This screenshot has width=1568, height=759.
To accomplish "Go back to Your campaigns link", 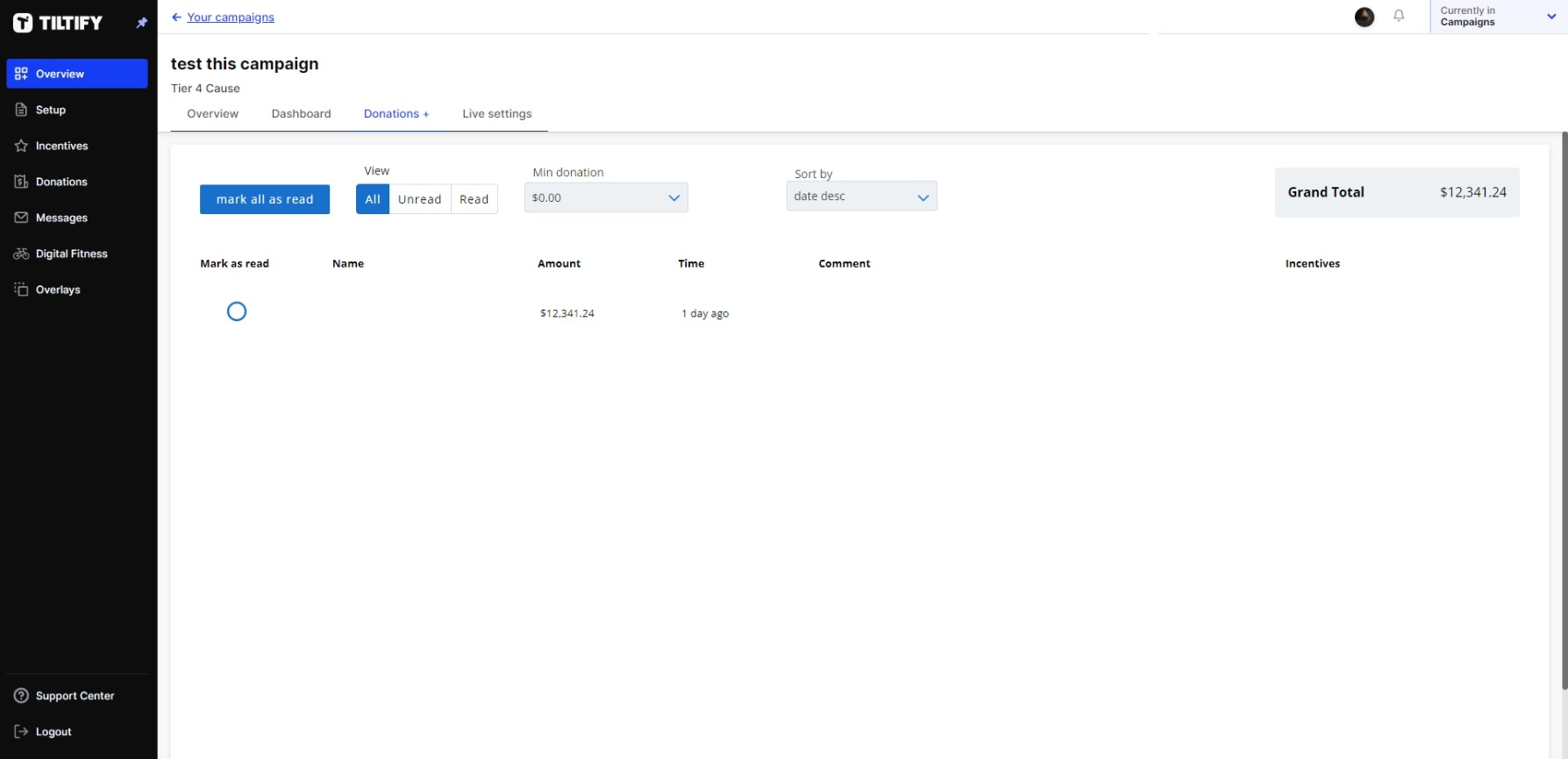I will 231,18.
